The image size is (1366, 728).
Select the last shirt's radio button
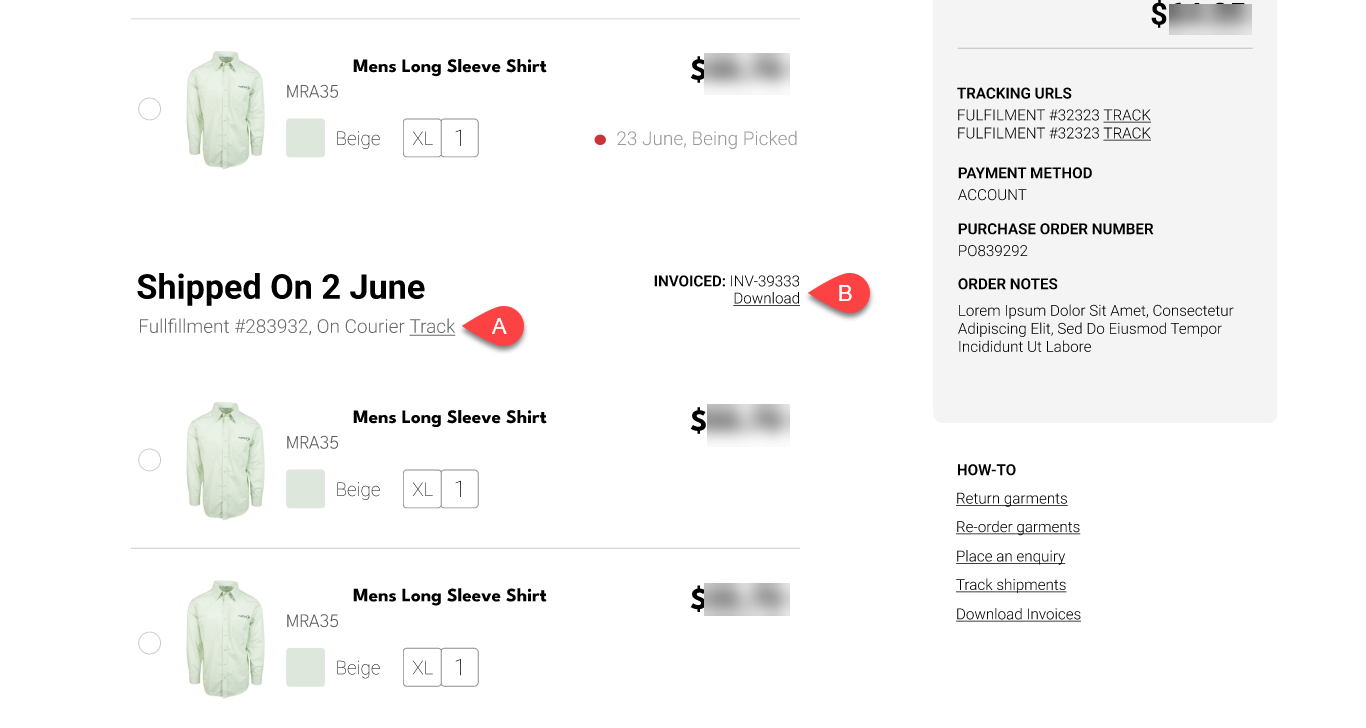pos(149,643)
